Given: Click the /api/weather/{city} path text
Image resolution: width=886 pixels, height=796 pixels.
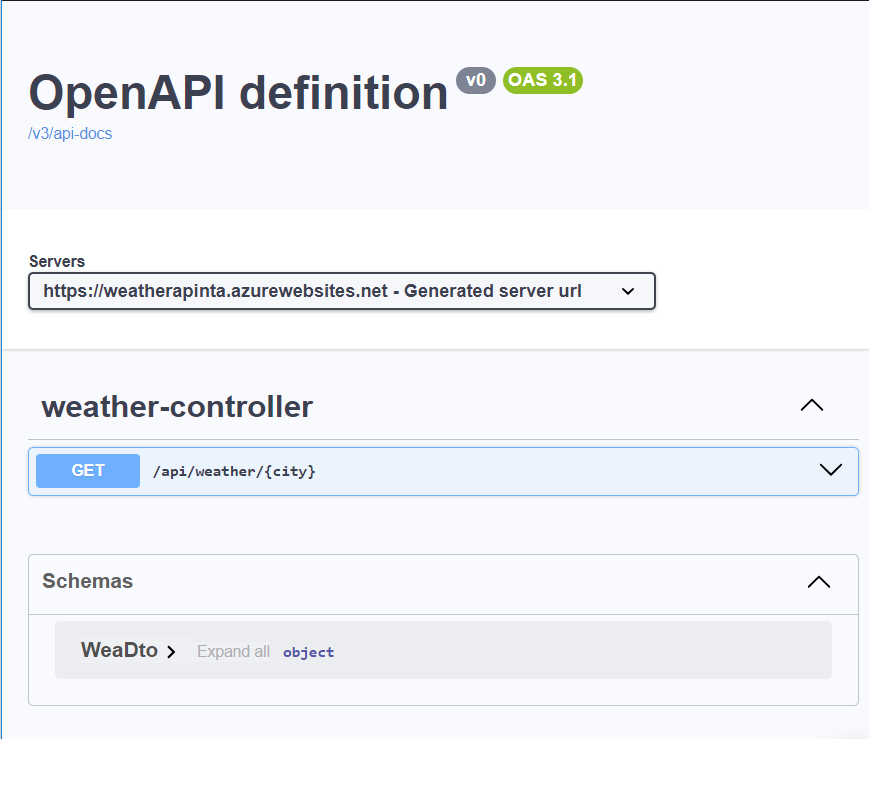Looking at the screenshot, I should coord(236,470).
